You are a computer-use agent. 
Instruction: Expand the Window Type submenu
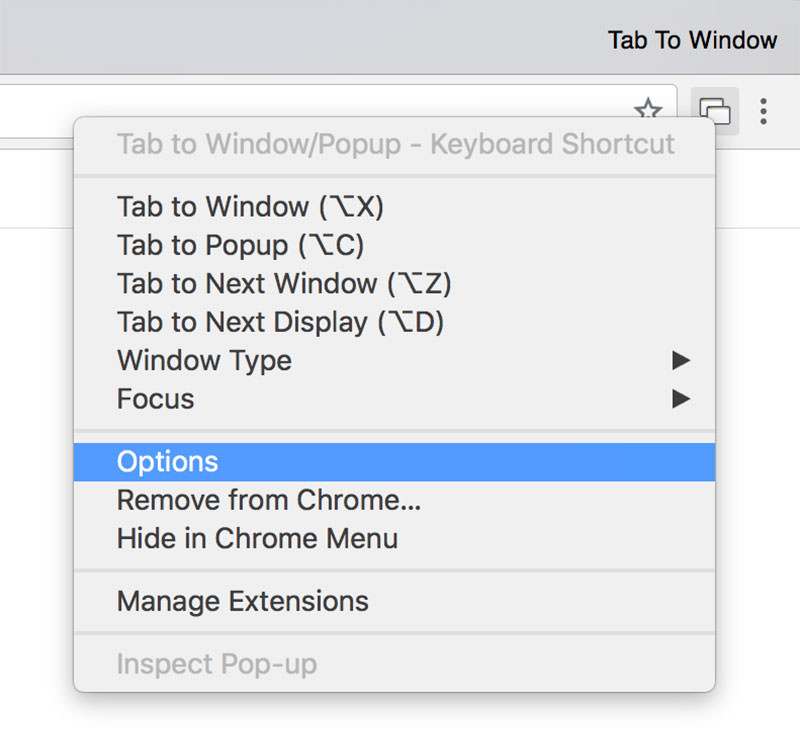click(204, 360)
